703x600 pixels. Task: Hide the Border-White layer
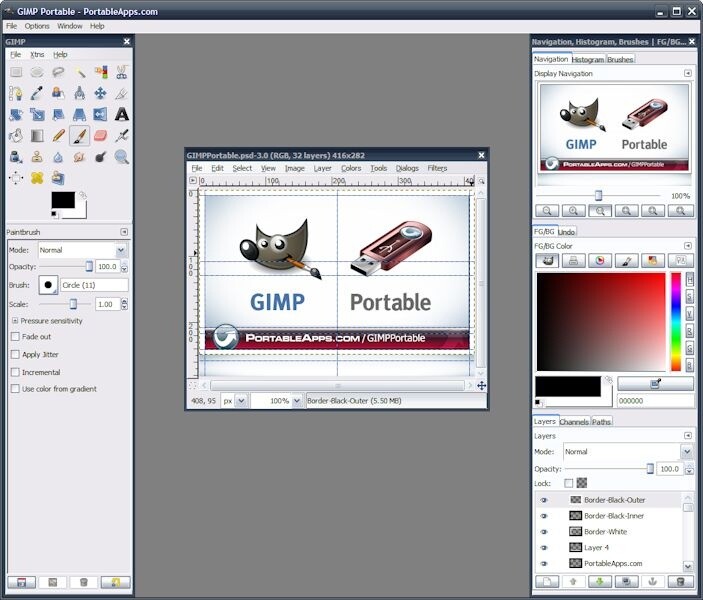click(x=544, y=532)
